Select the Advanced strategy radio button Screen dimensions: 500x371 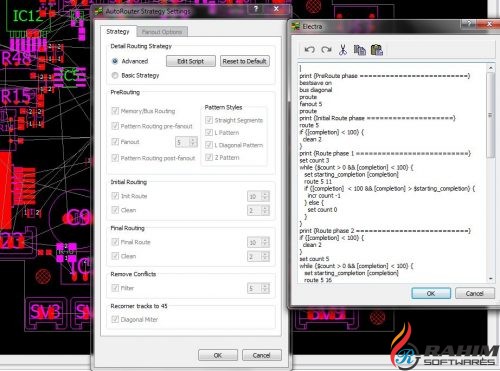click(115, 61)
